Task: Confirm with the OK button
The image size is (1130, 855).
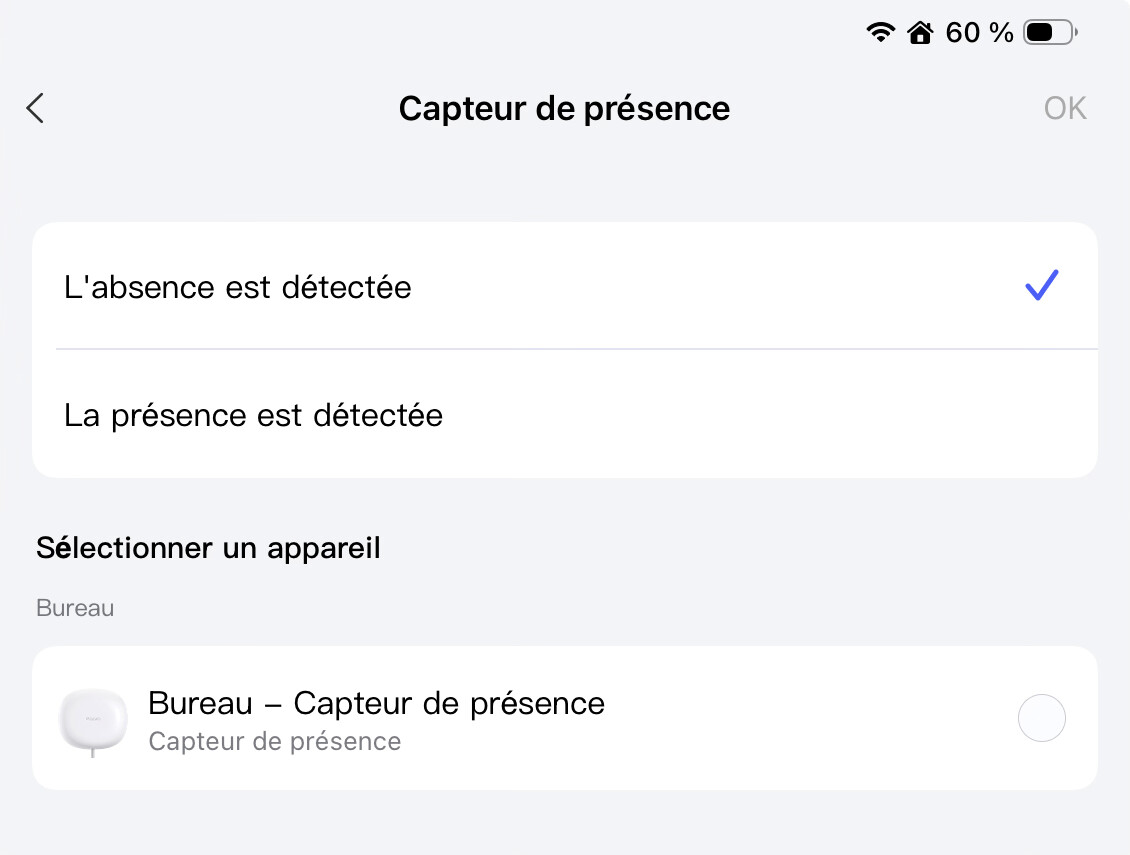Action: coord(1064,108)
